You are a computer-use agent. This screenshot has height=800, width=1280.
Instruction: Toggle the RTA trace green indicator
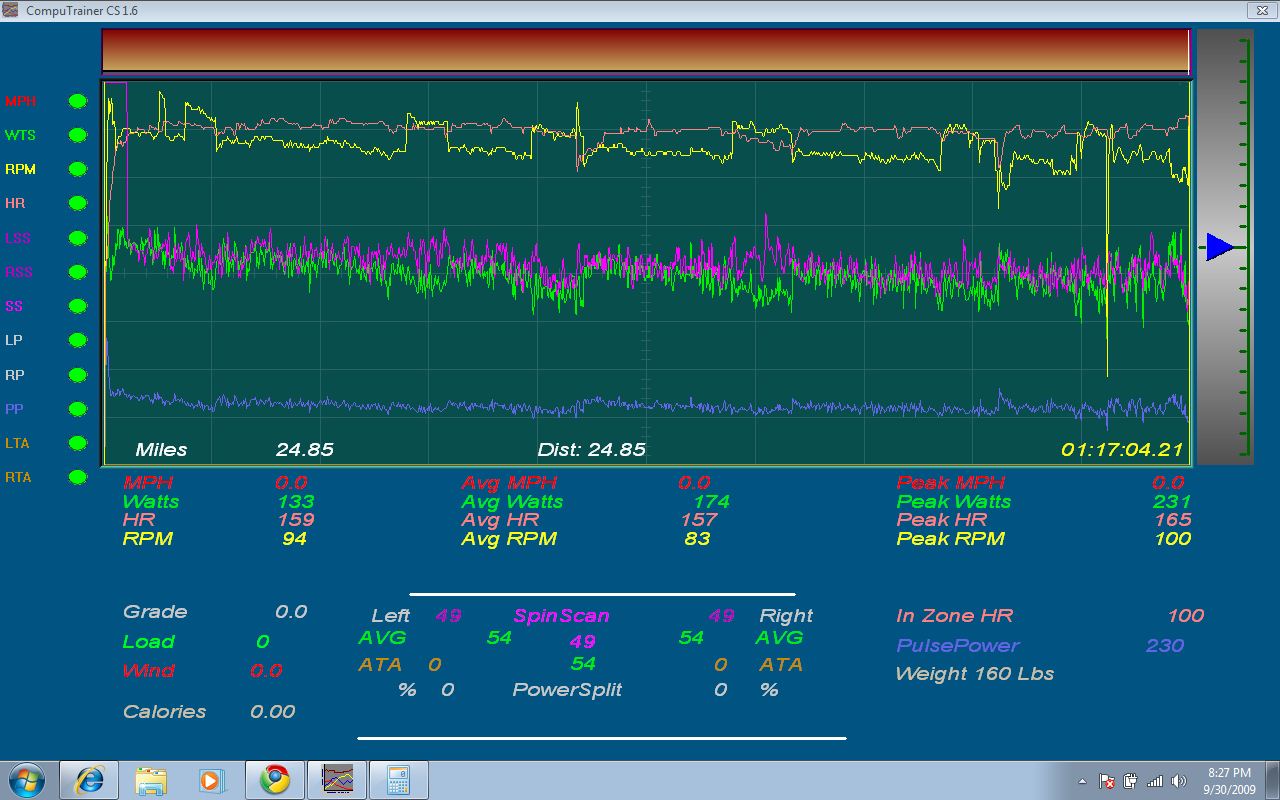77,478
